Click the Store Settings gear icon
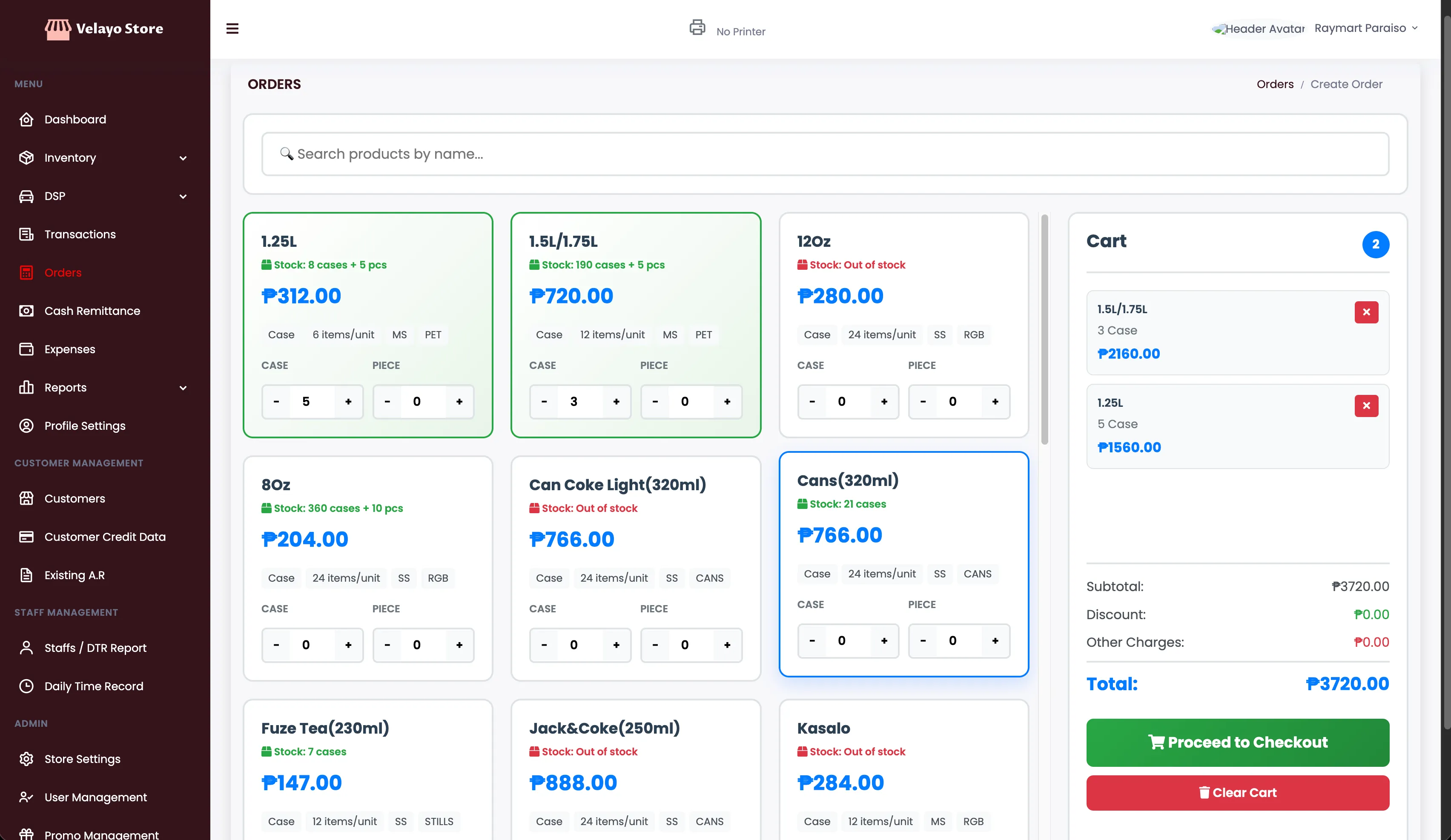Image resolution: width=1451 pixels, height=840 pixels. pos(26,759)
